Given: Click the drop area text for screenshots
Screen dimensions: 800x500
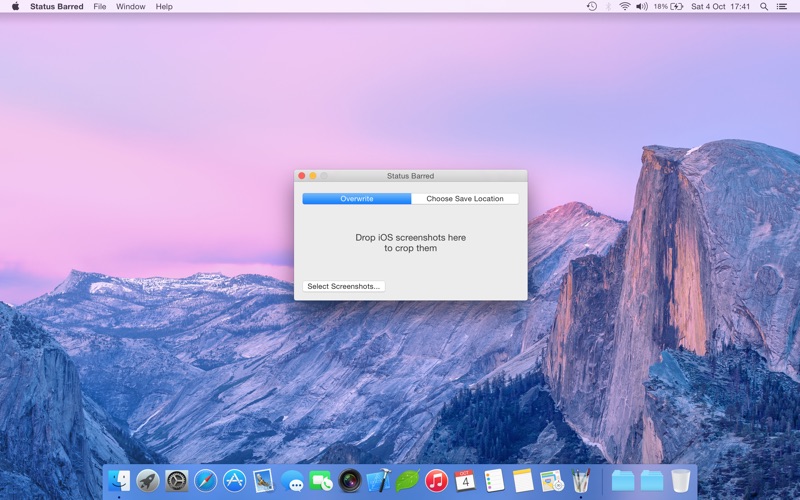Looking at the screenshot, I should [411, 243].
